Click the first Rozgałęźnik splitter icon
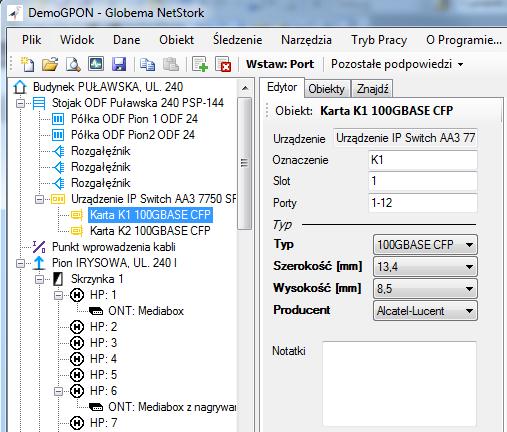The width and height of the screenshot is (507, 432). (x=58, y=151)
